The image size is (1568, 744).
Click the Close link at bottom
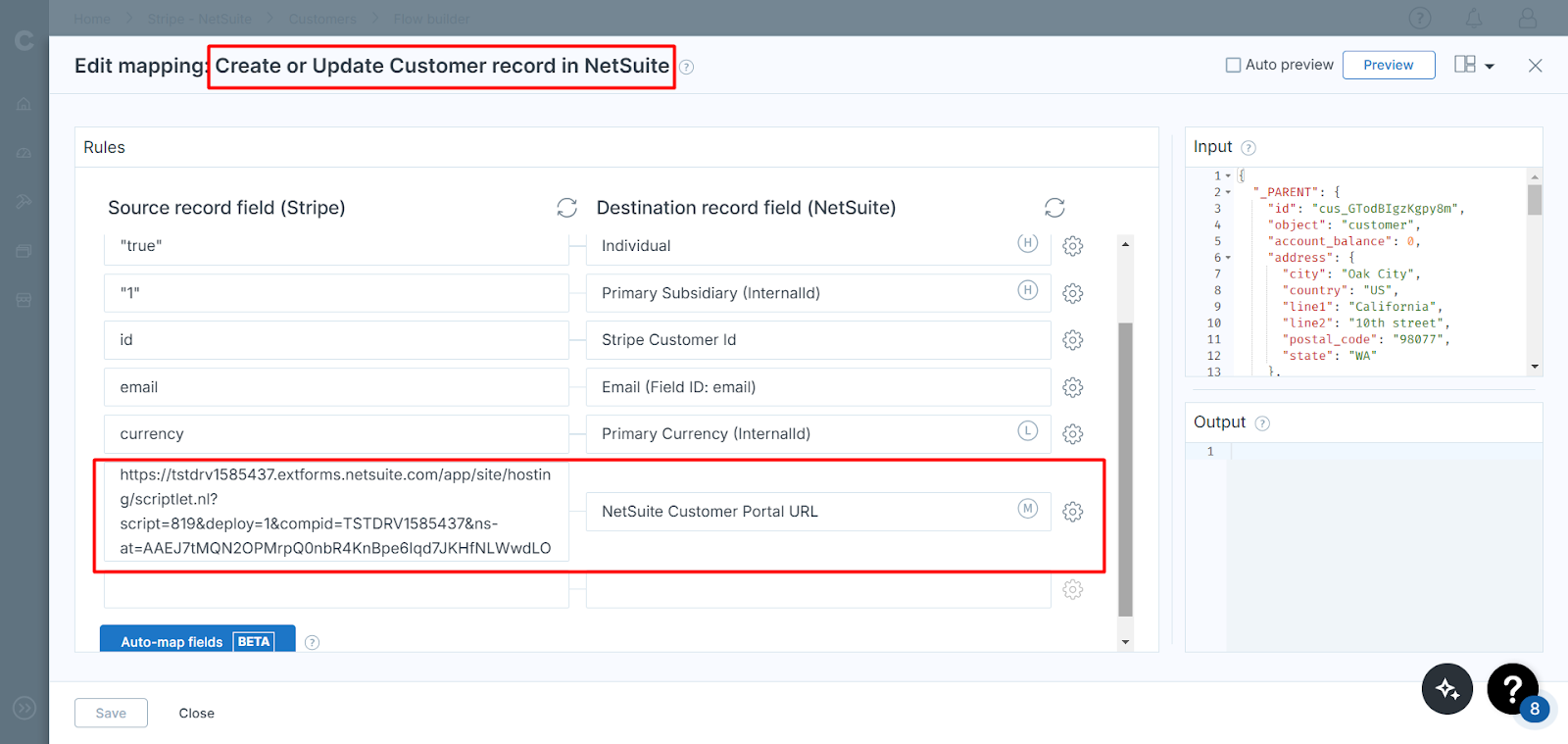coord(196,713)
